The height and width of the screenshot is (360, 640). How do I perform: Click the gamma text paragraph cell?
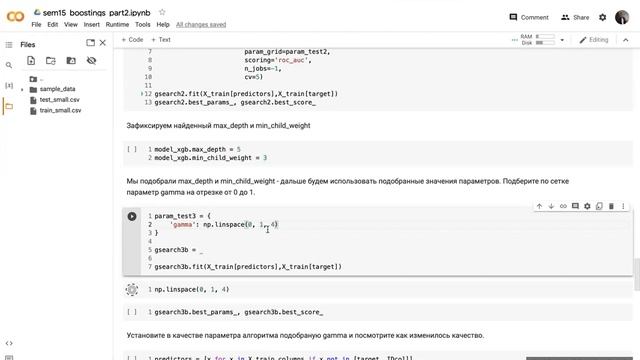[347, 187]
